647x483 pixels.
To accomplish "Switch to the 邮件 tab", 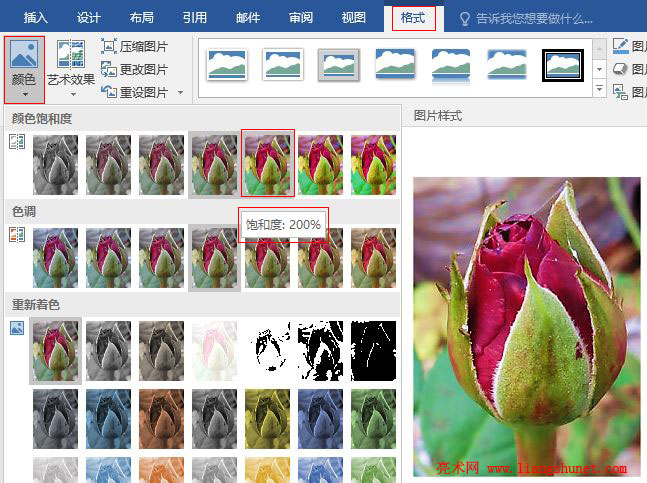I will pos(248,17).
